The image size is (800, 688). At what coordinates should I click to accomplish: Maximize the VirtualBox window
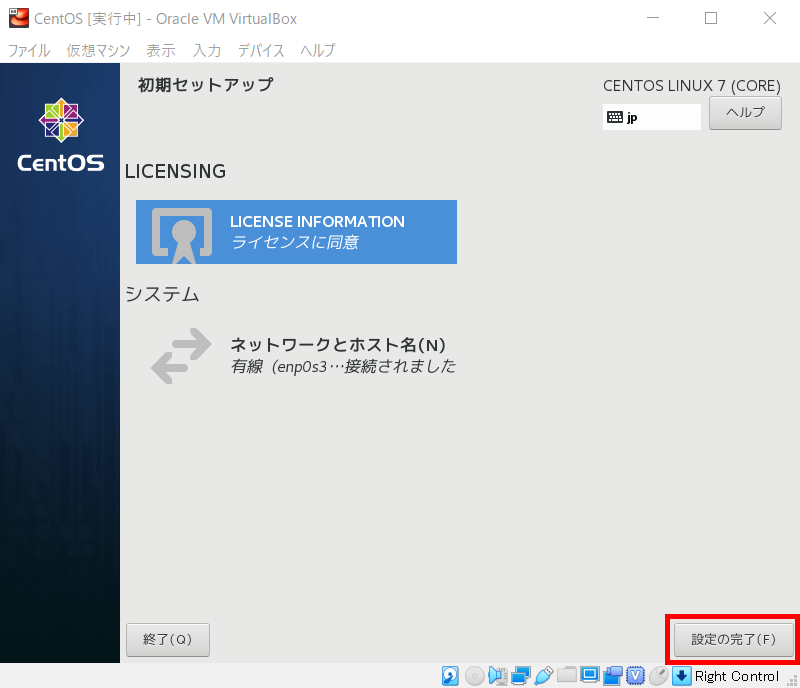point(711,18)
